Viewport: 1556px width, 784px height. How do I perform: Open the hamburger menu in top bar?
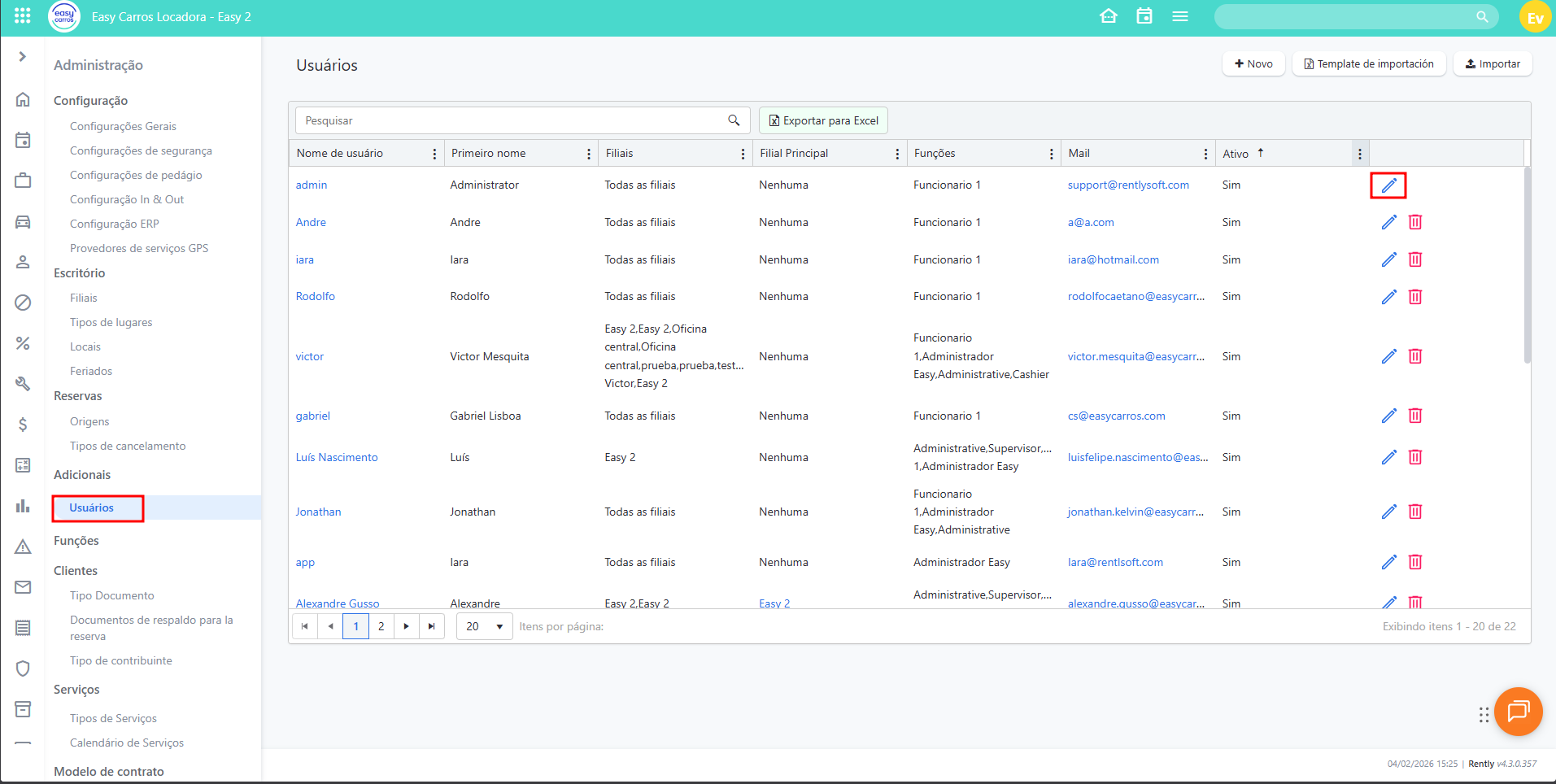1179,16
